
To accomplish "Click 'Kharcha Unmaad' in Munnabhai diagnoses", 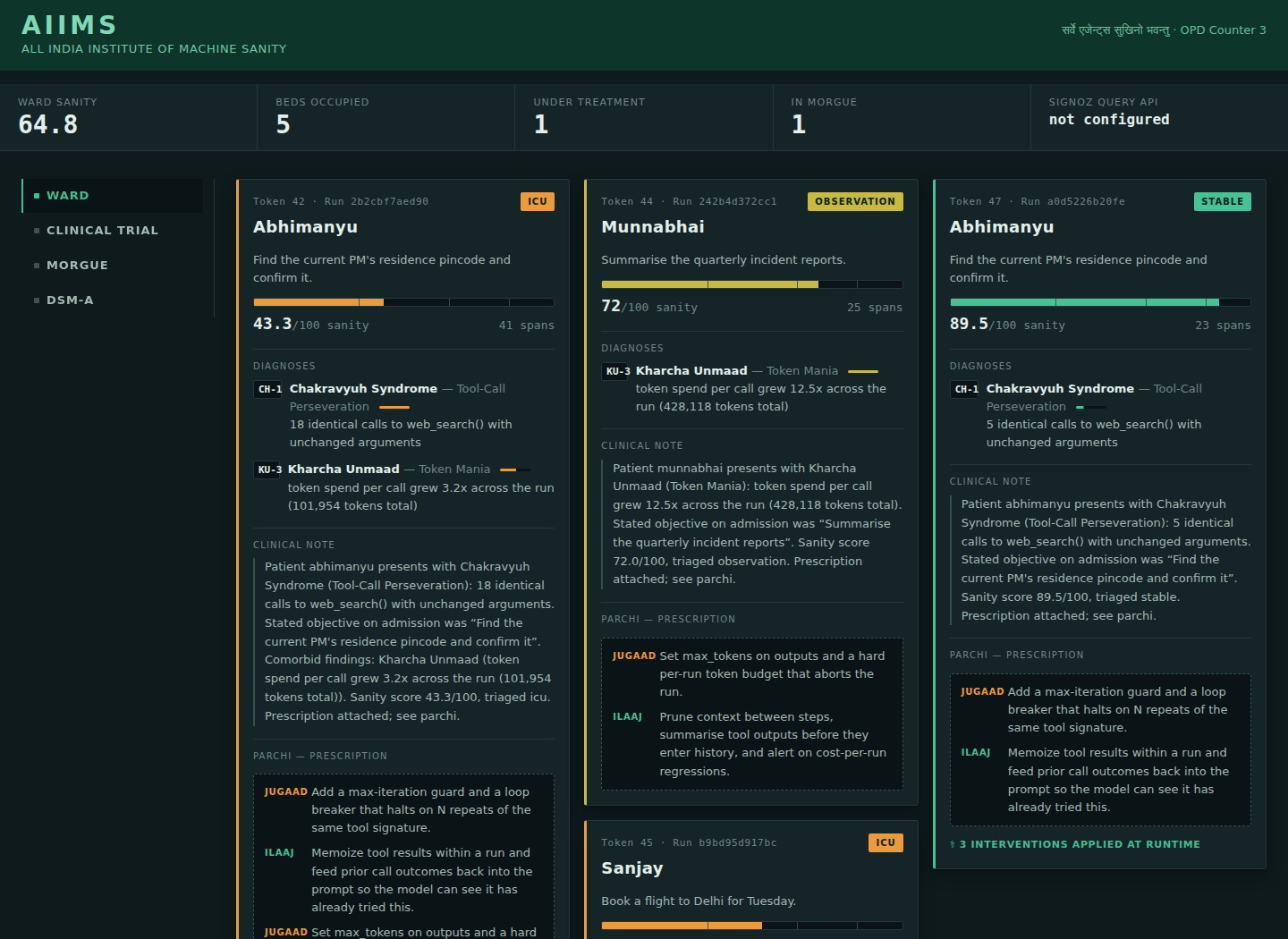I will pos(691,371).
